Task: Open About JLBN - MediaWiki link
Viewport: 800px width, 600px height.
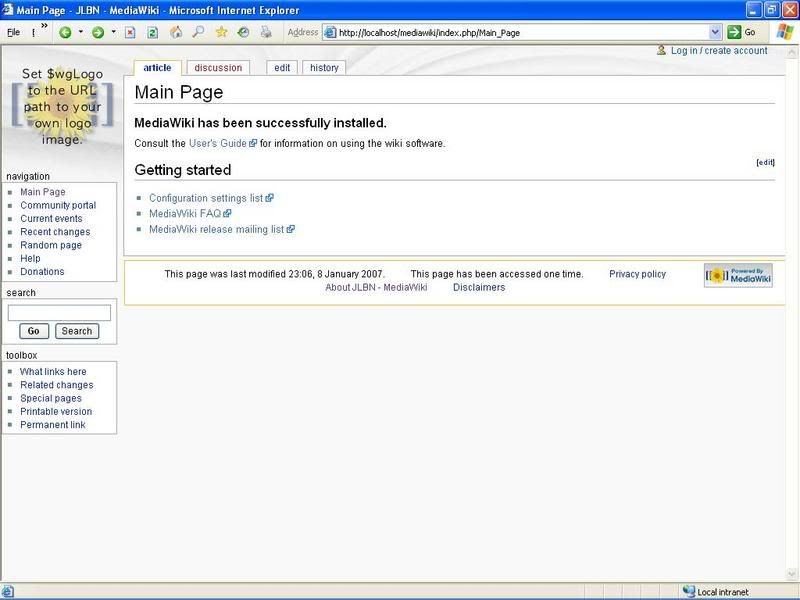Action: [x=376, y=287]
